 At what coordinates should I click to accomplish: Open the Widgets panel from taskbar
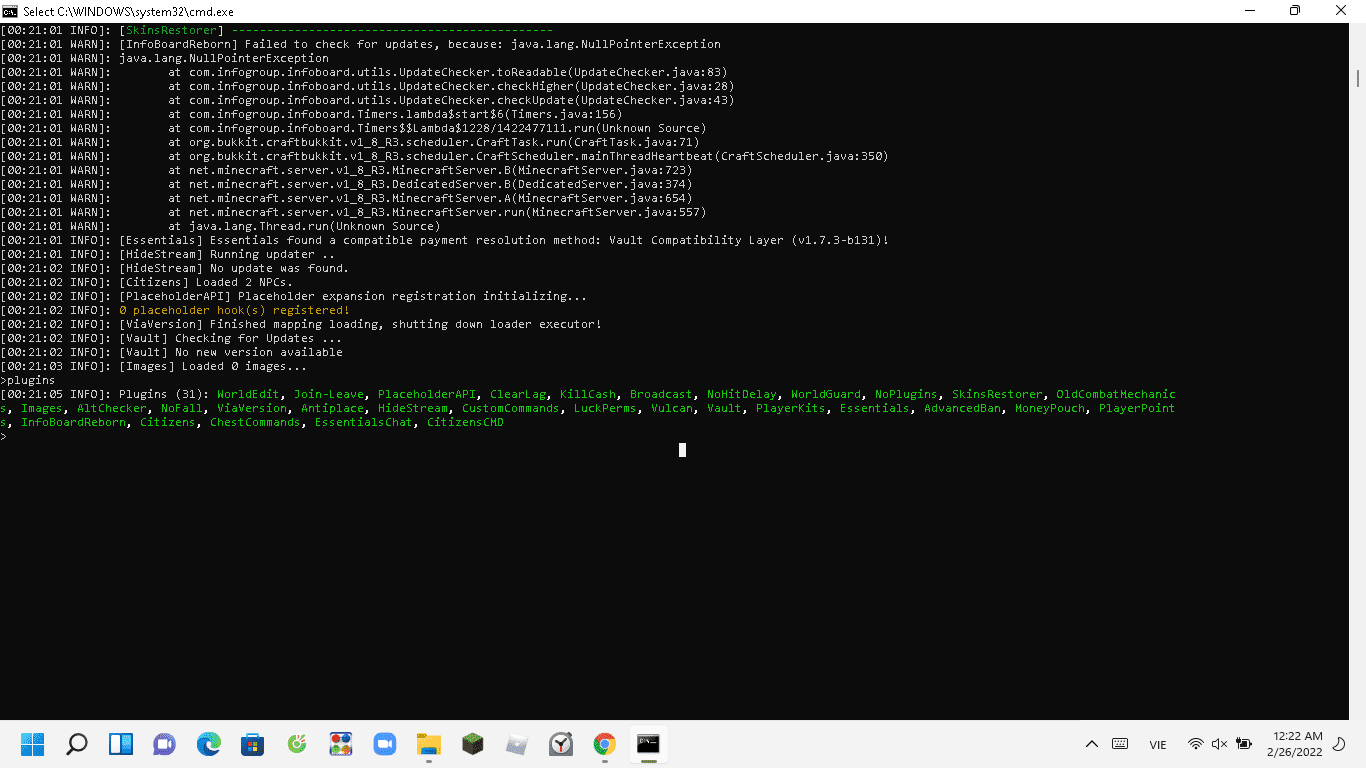pos(120,744)
